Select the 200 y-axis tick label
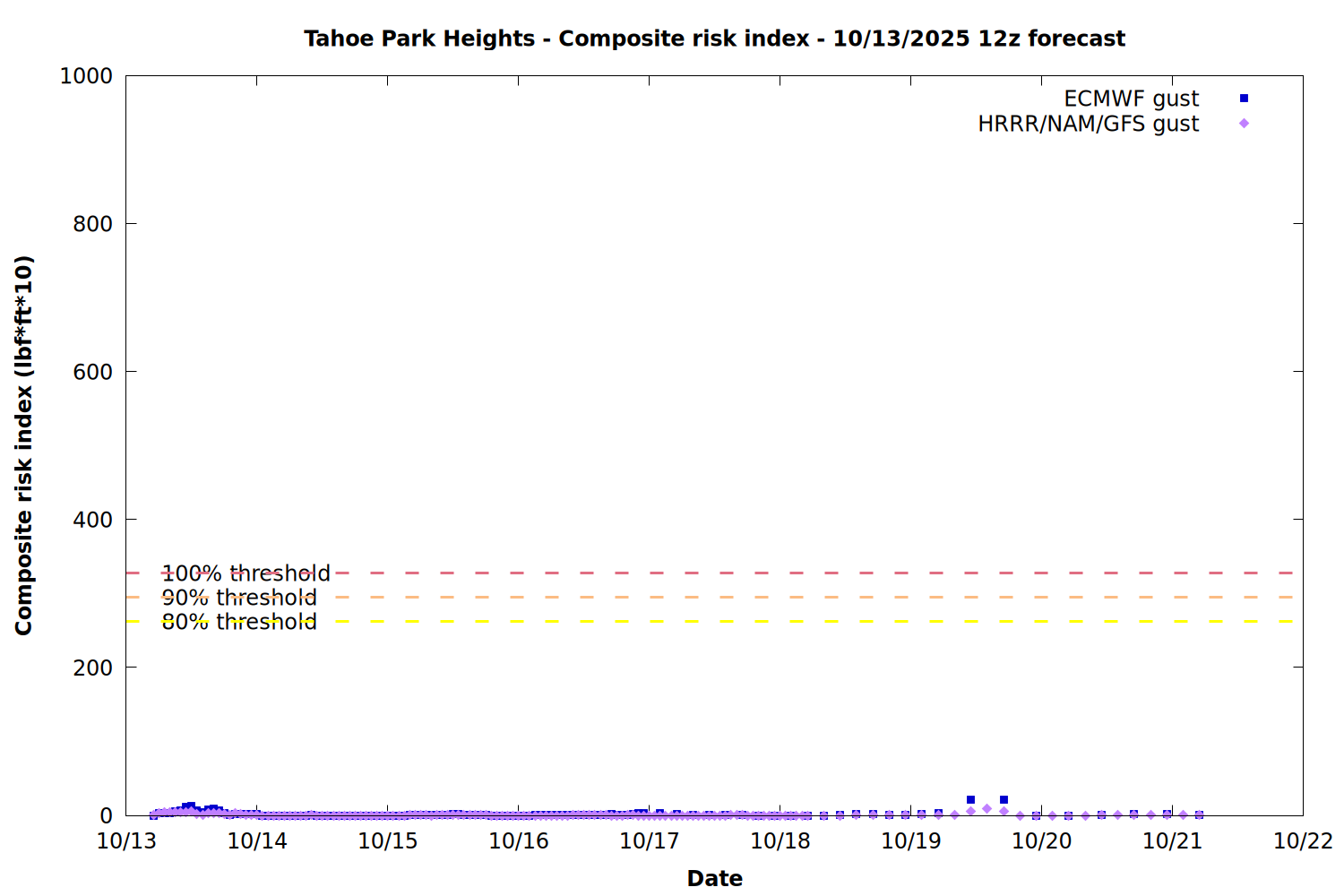 pyautogui.click(x=92, y=668)
